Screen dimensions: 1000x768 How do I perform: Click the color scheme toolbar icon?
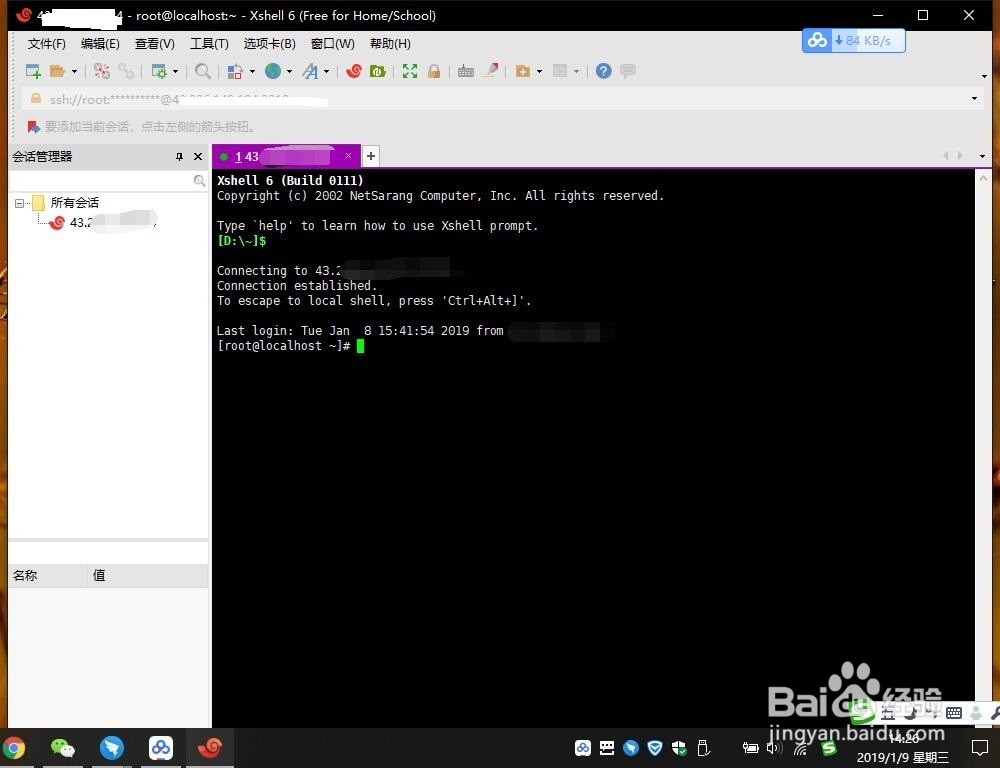(235, 71)
